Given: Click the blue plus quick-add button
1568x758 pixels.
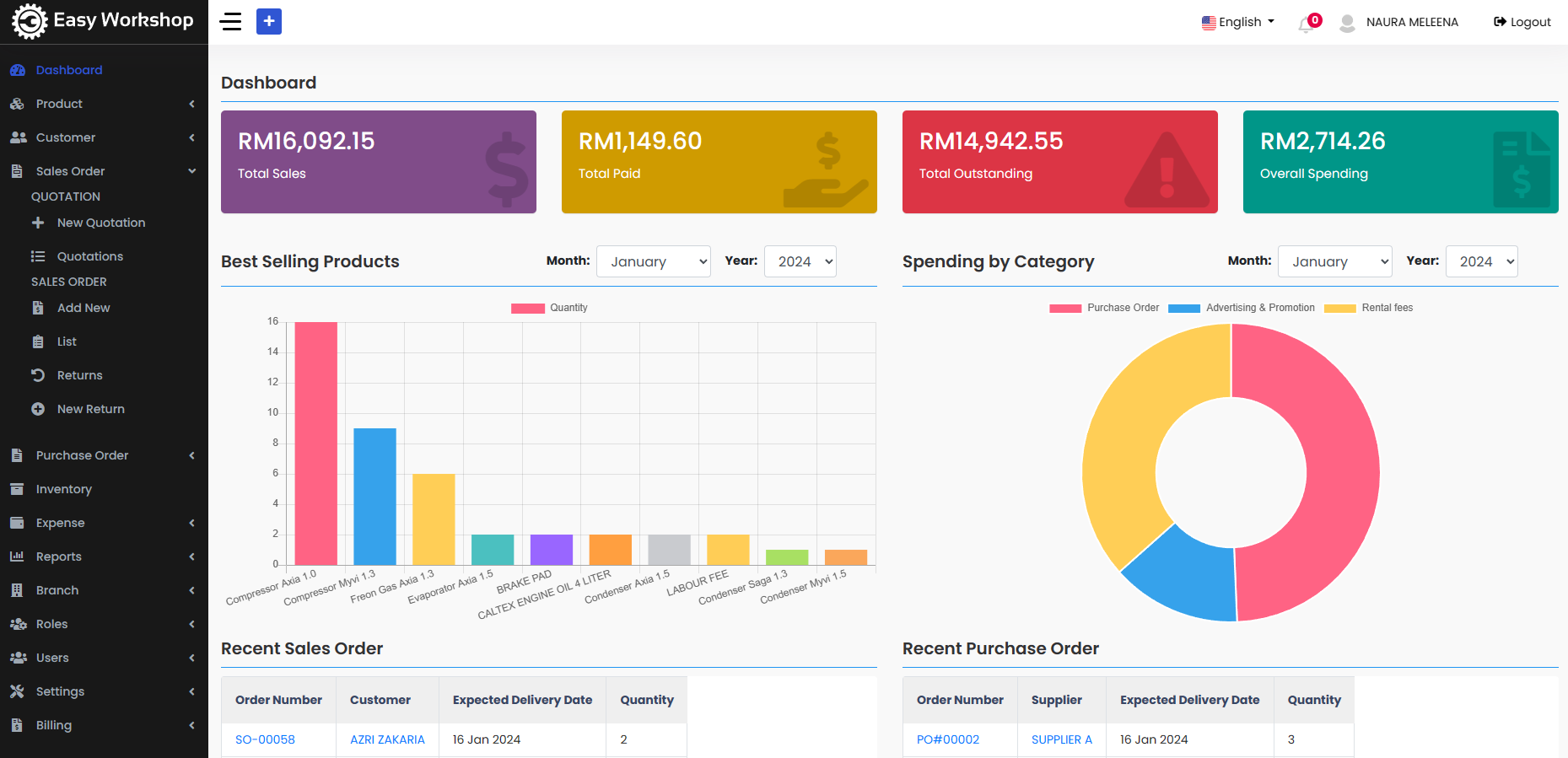Looking at the screenshot, I should tap(269, 22).
